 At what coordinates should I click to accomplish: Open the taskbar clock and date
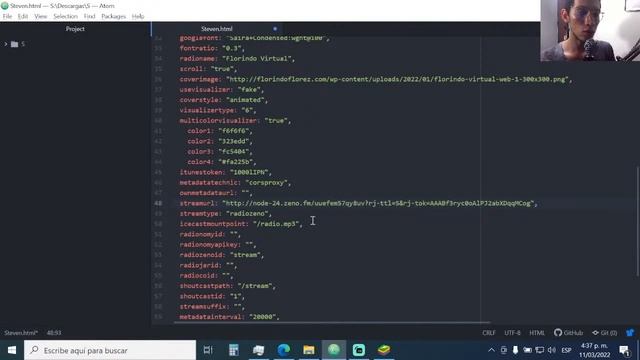click(x=594, y=350)
